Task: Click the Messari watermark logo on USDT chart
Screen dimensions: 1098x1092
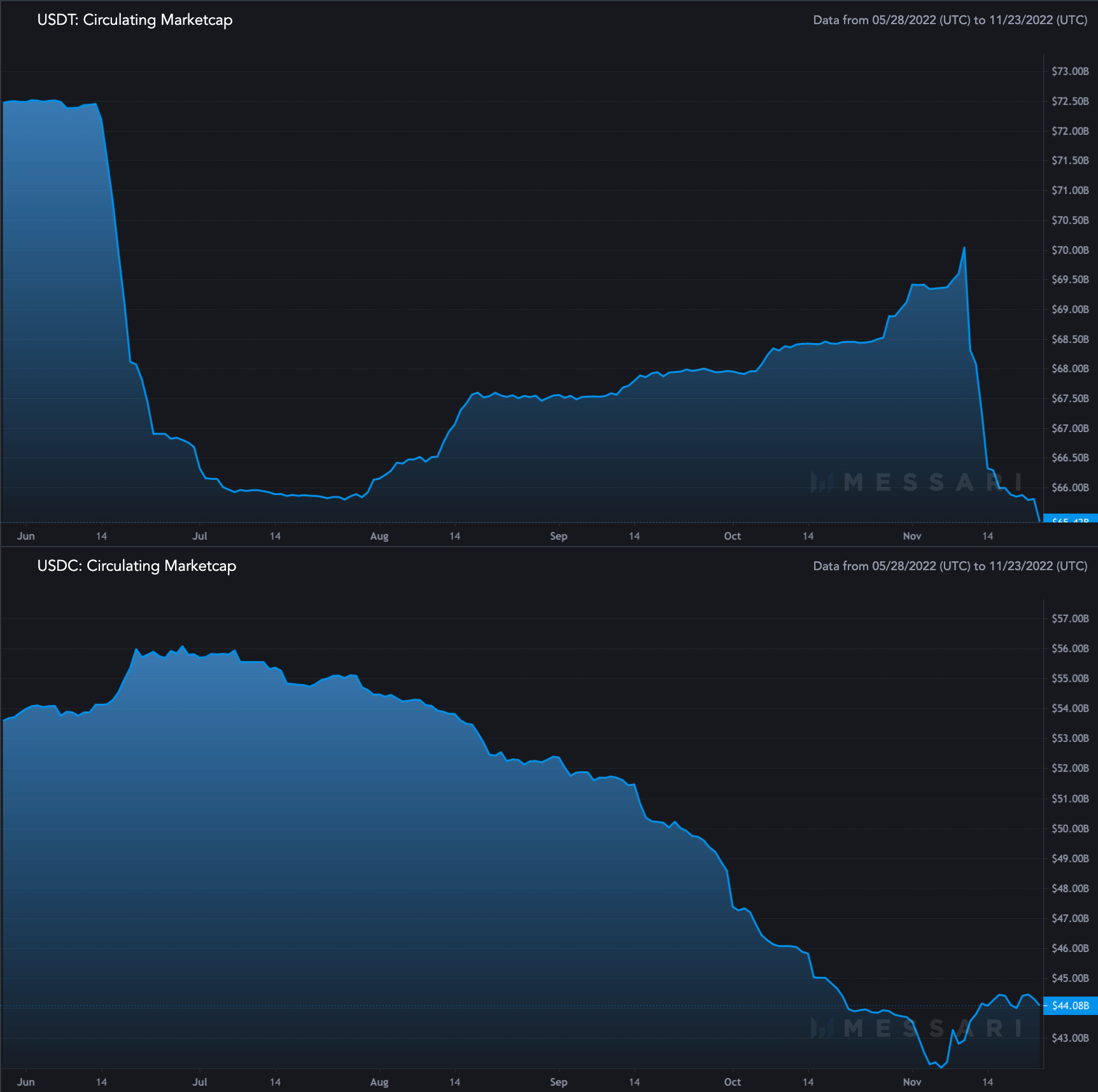Action: click(x=917, y=482)
